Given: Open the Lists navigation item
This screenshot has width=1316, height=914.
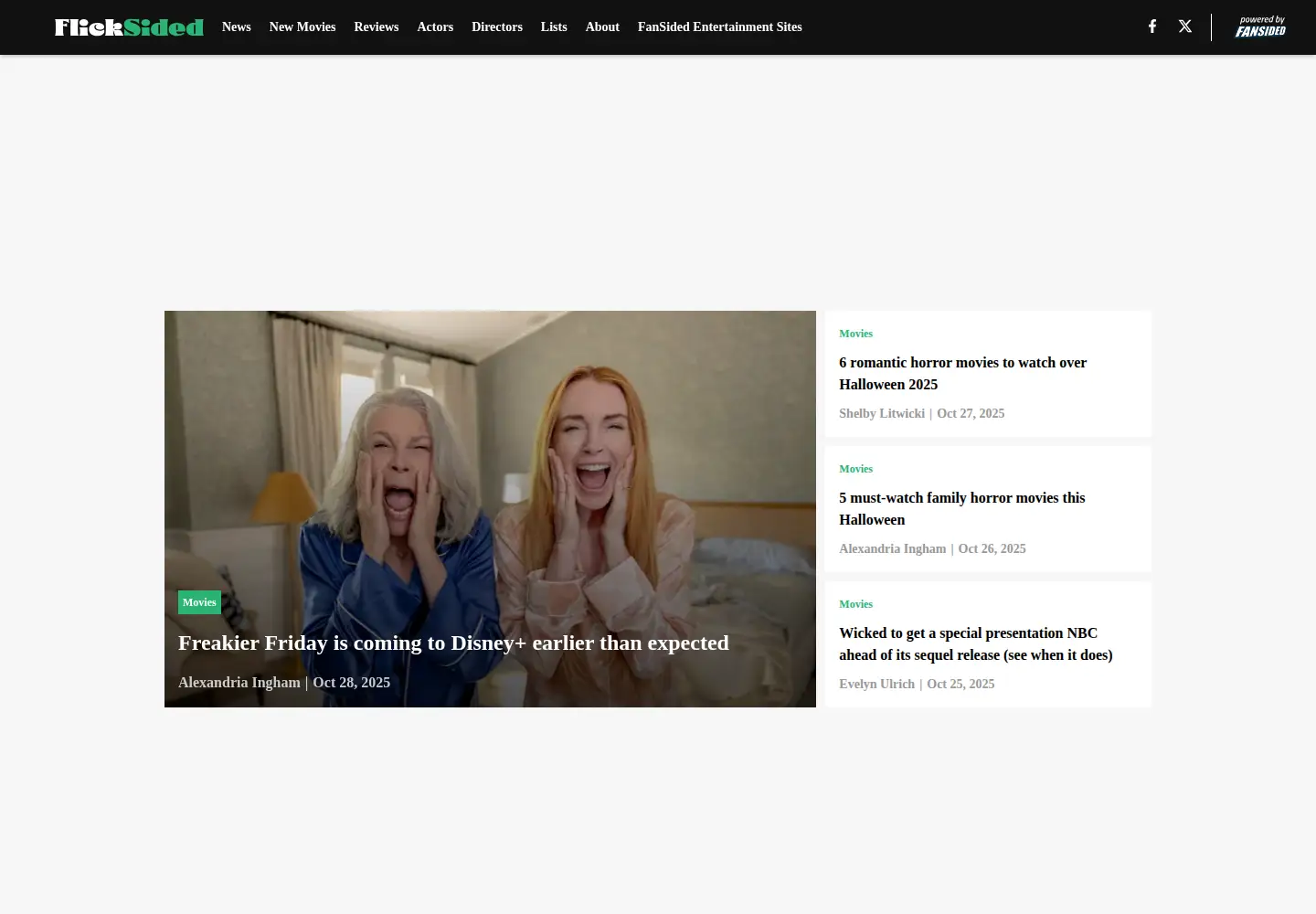Looking at the screenshot, I should coord(554,27).
